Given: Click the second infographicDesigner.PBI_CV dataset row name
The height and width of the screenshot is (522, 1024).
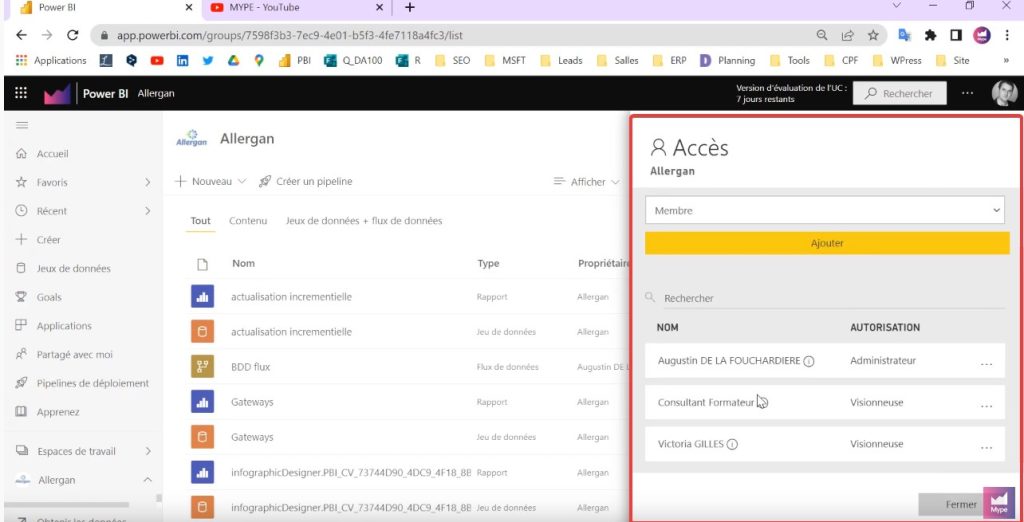Looking at the screenshot, I should tap(351, 508).
